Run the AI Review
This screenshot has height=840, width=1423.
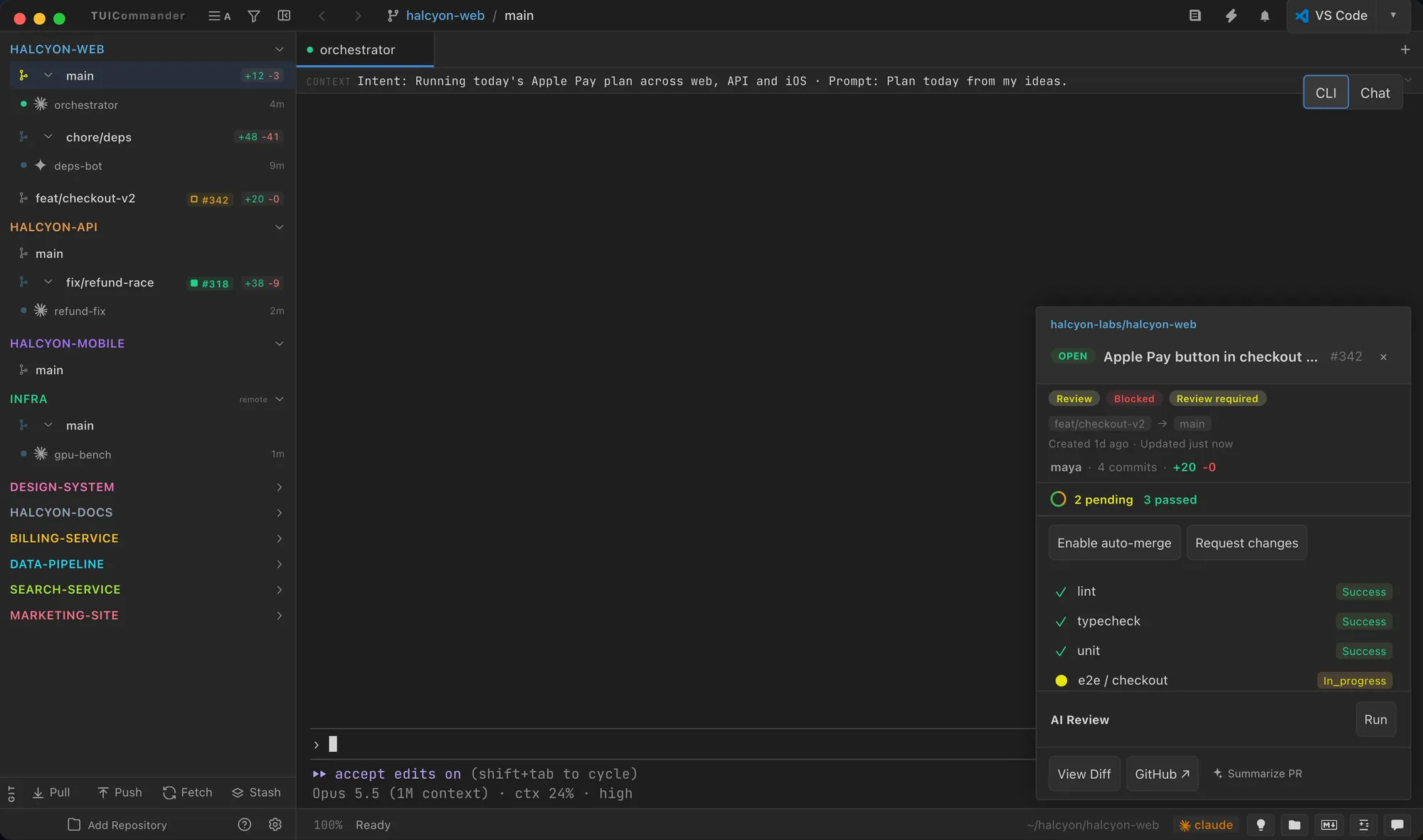1375,719
